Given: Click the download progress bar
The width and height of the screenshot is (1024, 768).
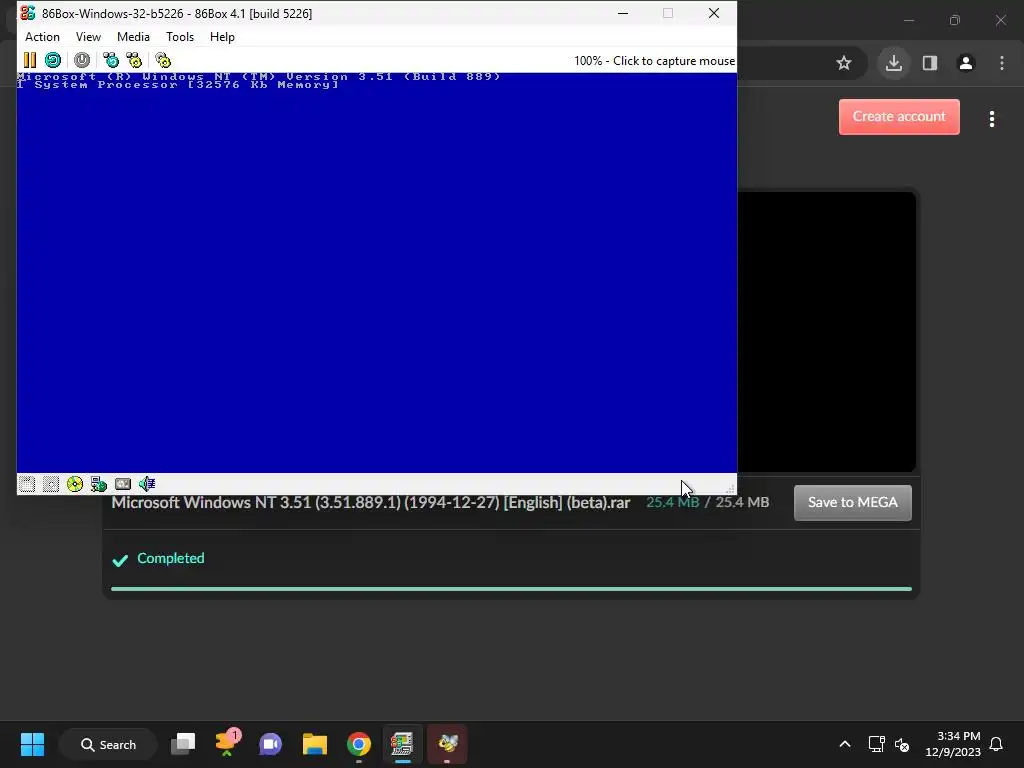Looking at the screenshot, I should 511,588.
